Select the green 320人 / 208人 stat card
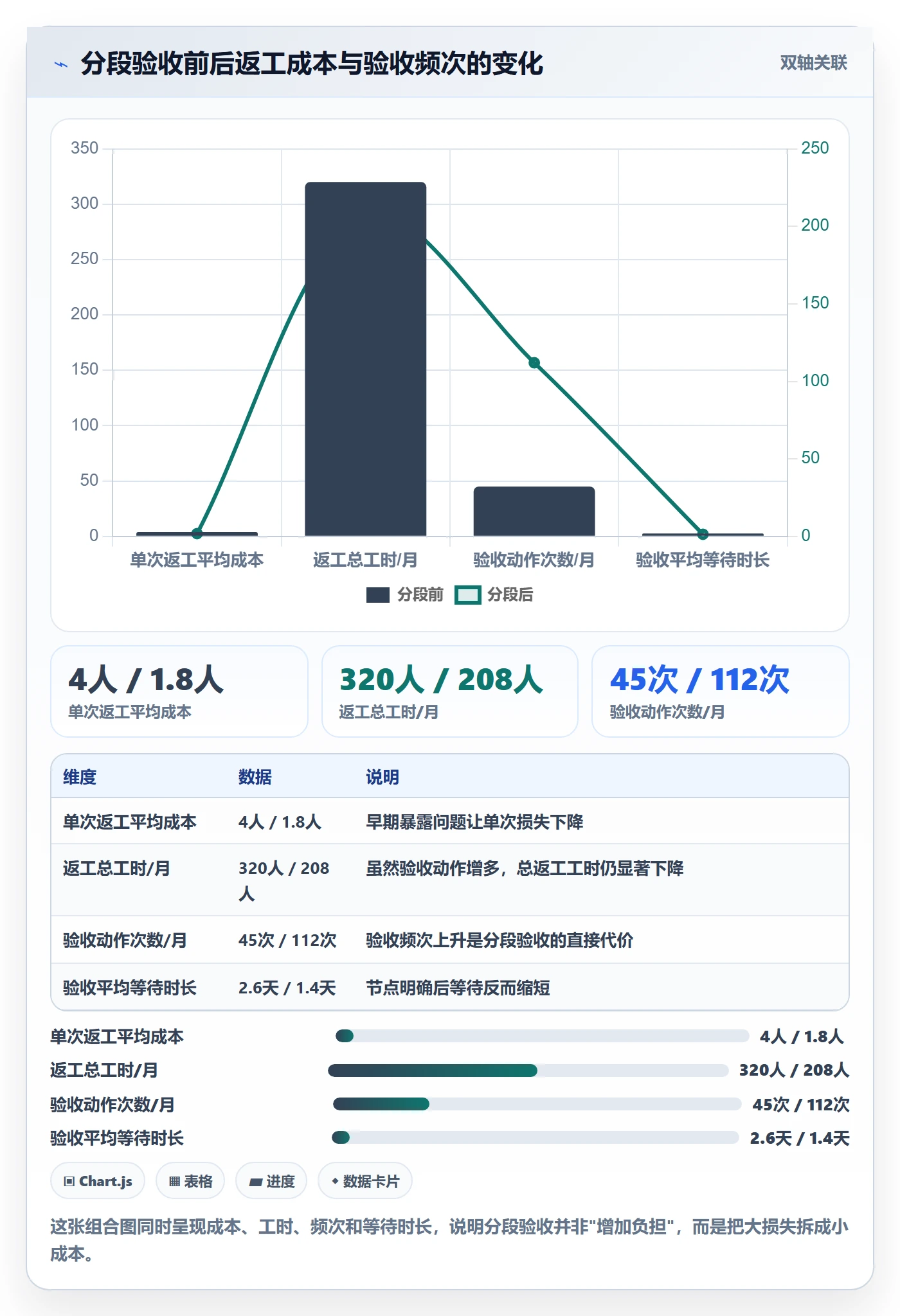The height and width of the screenshot is (1316, 900). (x=450, y=691)
